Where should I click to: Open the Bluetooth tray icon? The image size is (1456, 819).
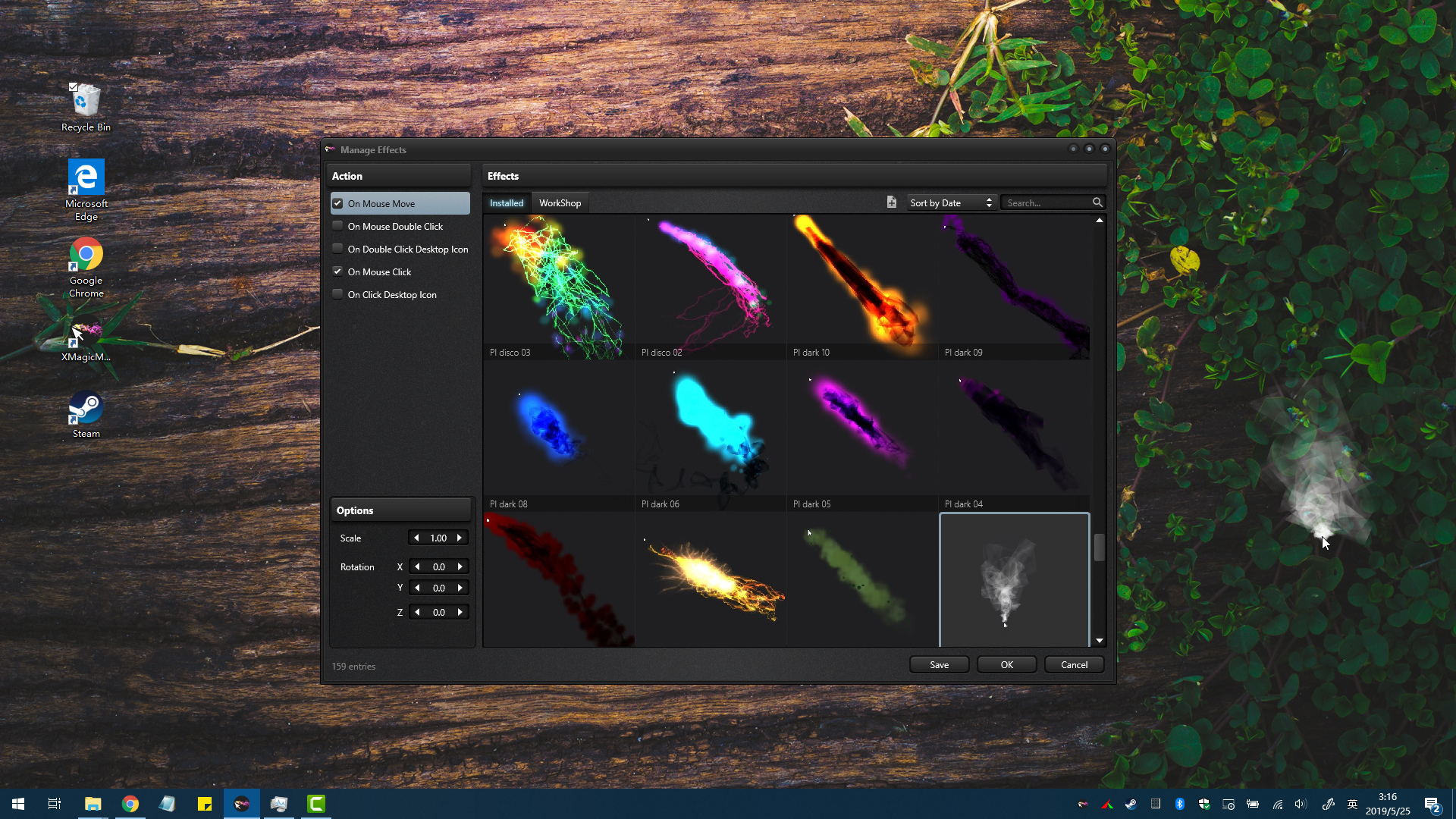(1179, 805)
